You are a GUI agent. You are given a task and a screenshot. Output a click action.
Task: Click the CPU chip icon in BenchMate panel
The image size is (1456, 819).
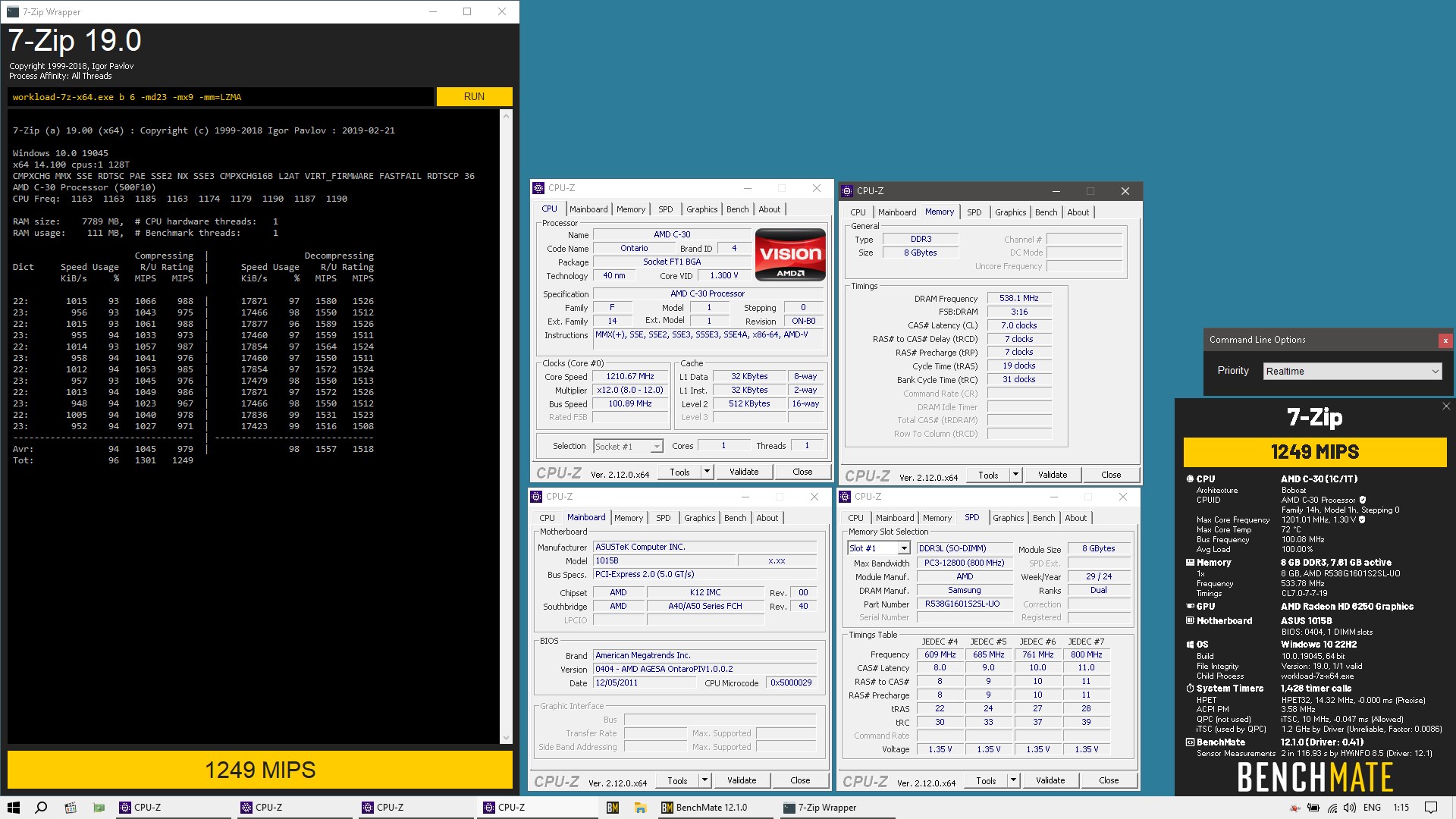click(x=1190, y=479)
